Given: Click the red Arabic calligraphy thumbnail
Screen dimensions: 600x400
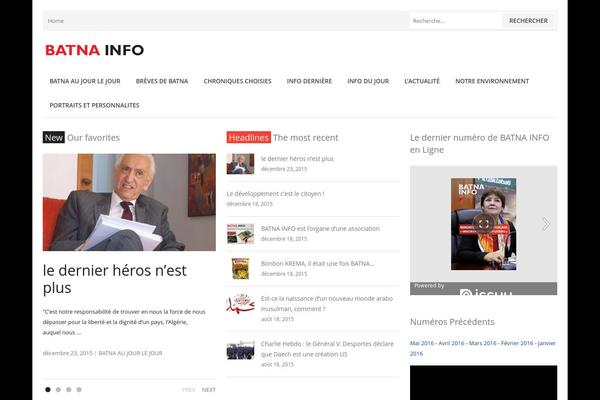Looking at the screenshot, I should click(240, 304).
